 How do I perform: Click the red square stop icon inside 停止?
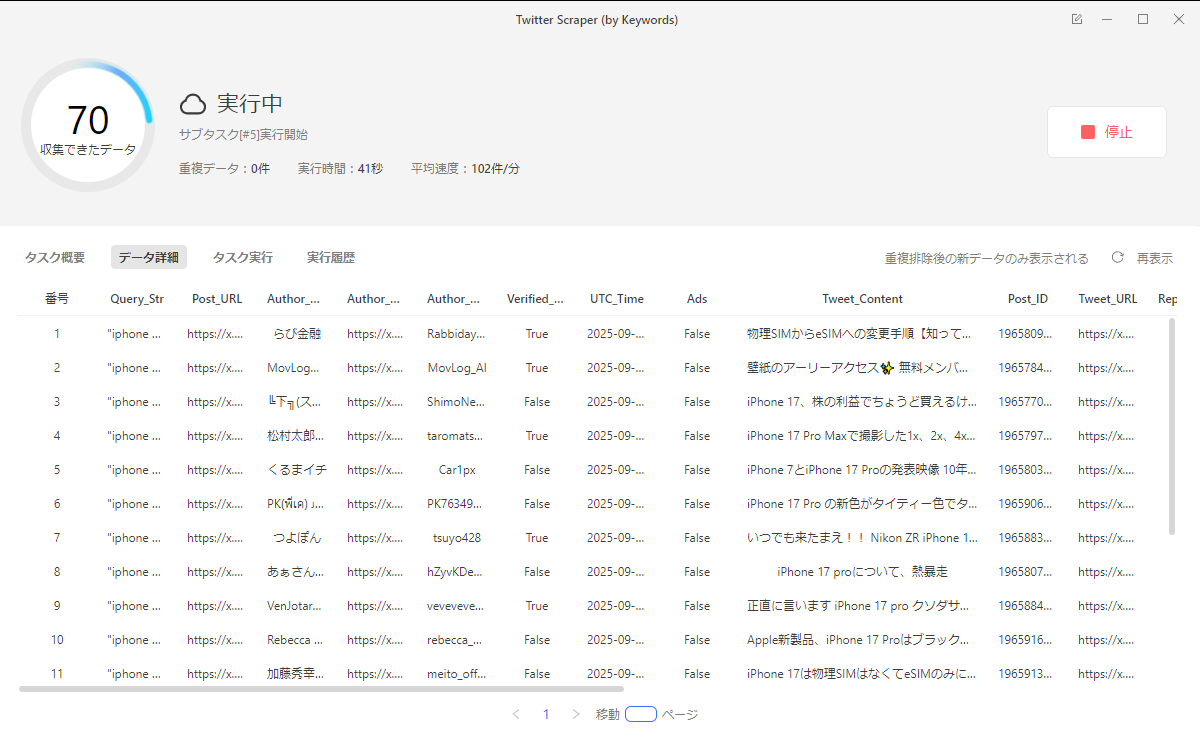[1088, 131]
